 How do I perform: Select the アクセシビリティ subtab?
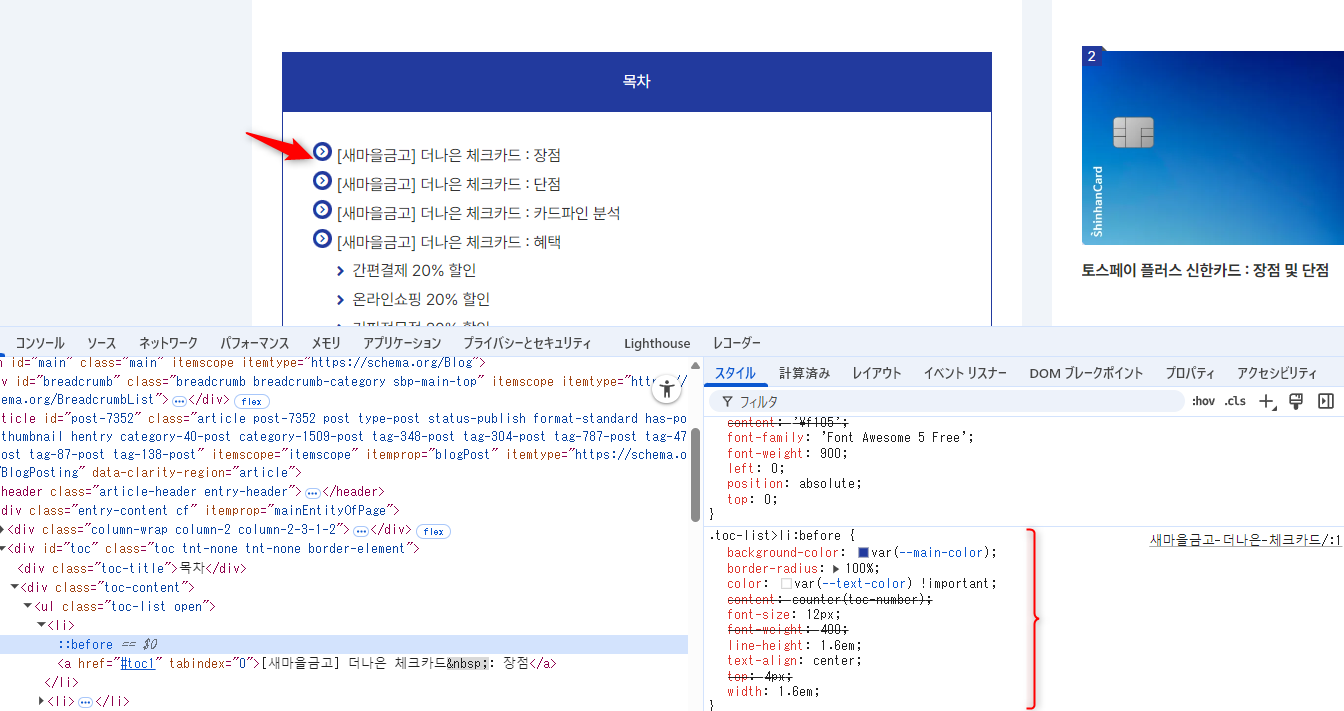1277,373
